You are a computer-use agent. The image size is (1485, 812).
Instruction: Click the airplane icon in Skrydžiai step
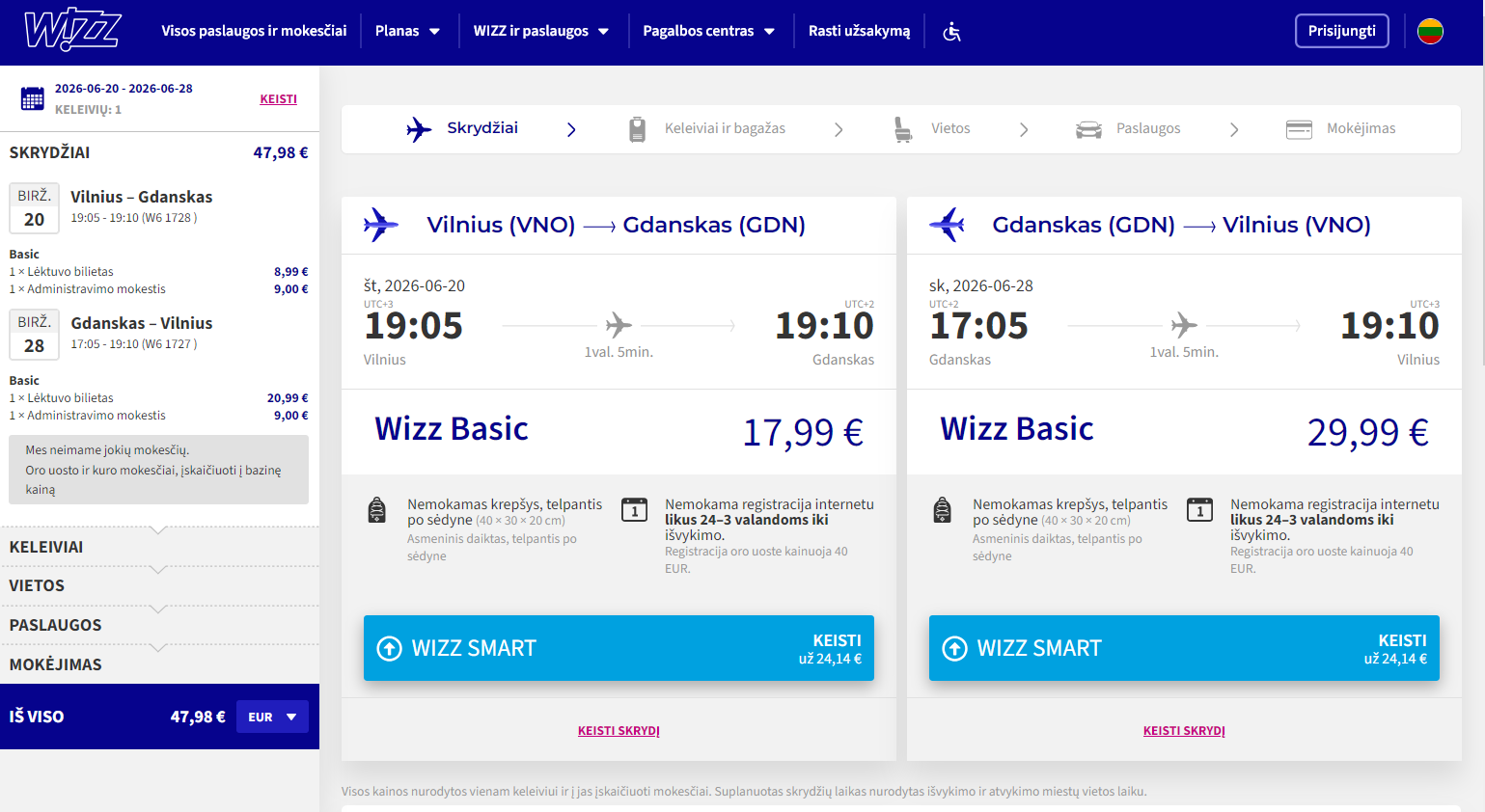click(x=419, y=129)
